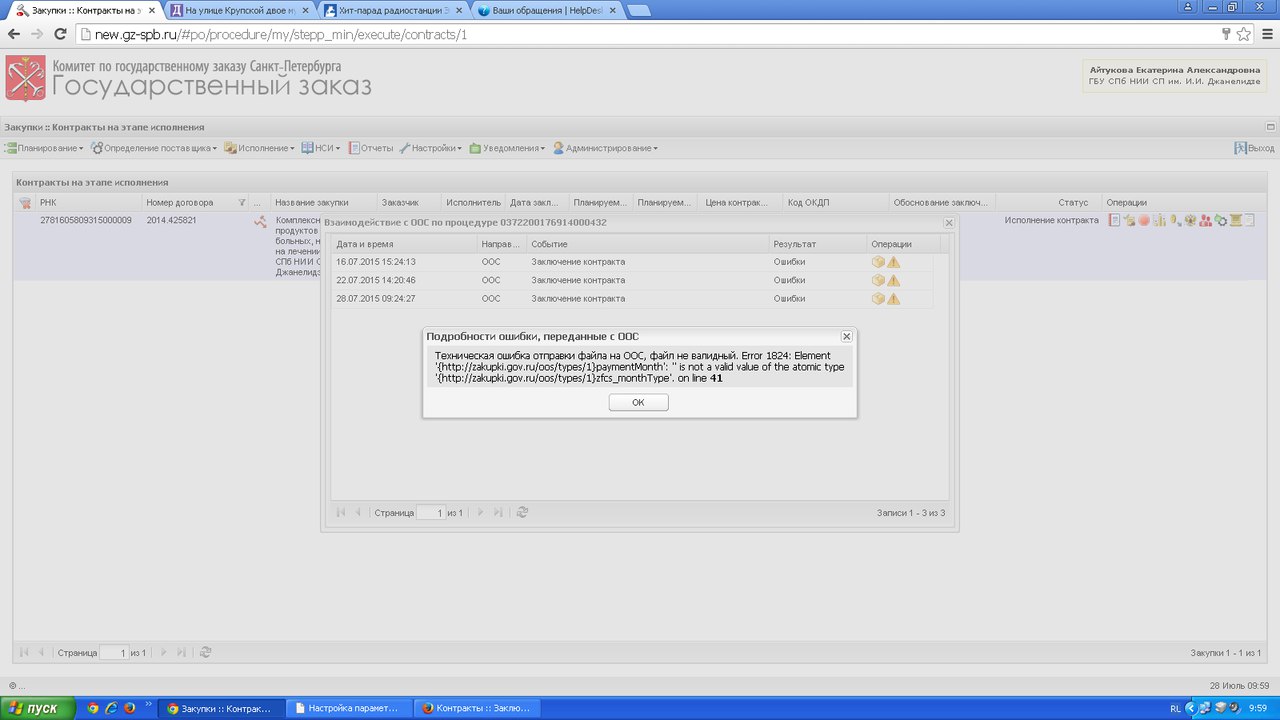Switch to the Хит-парад радиостанции tab
The height and width of the screenshot is (720, 1280).
394,10
